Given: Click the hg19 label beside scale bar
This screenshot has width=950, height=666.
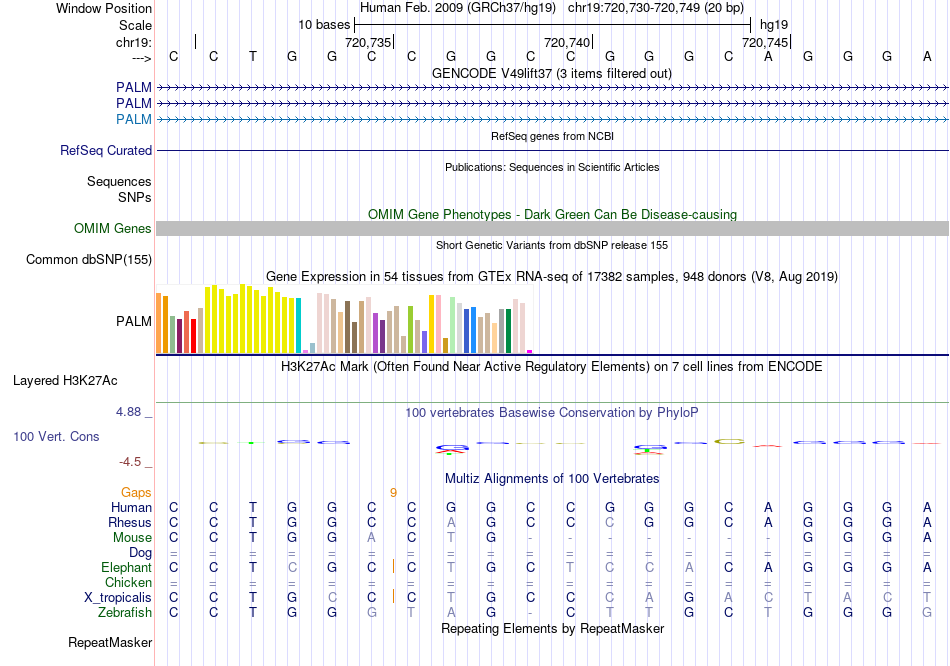Looking at the screenshot, I should tap(774, 25).
